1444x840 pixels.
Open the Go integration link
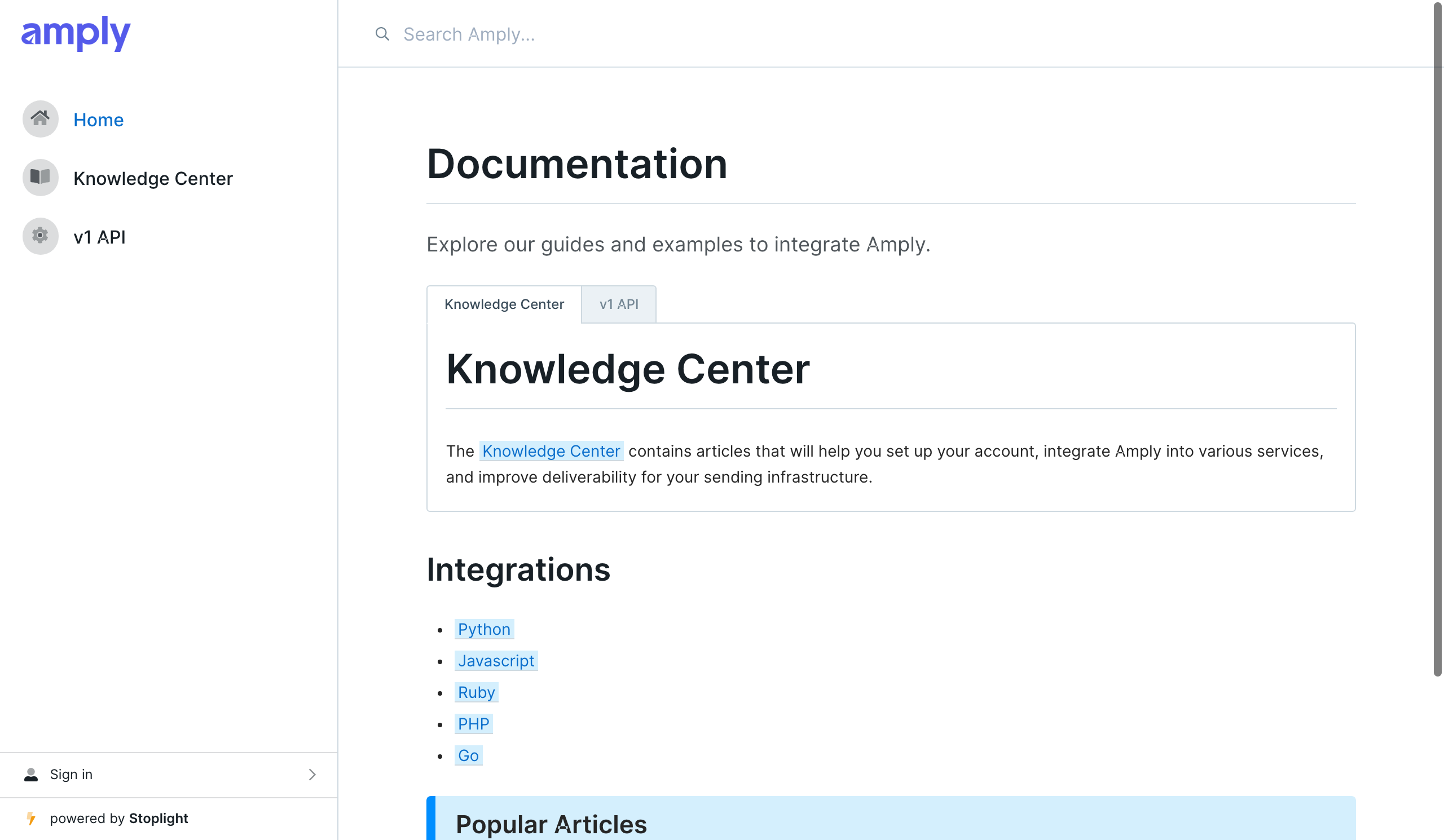point(469,755)
